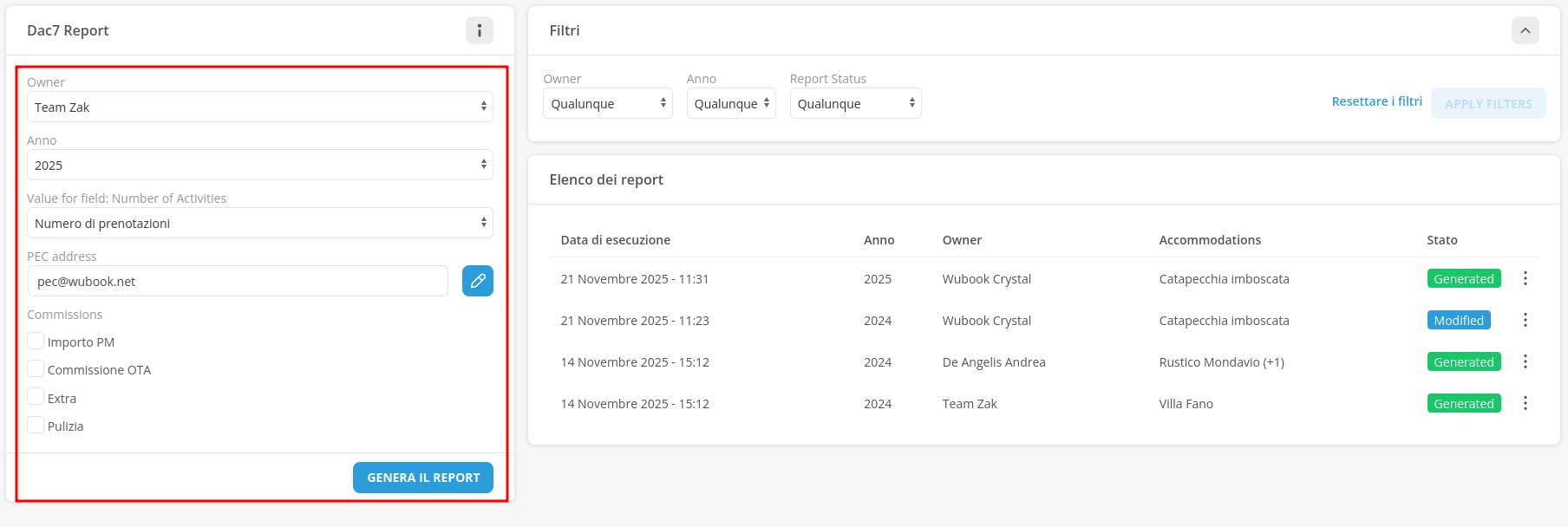Collapse the Filtri panel with chevron

click(1525, 30)
